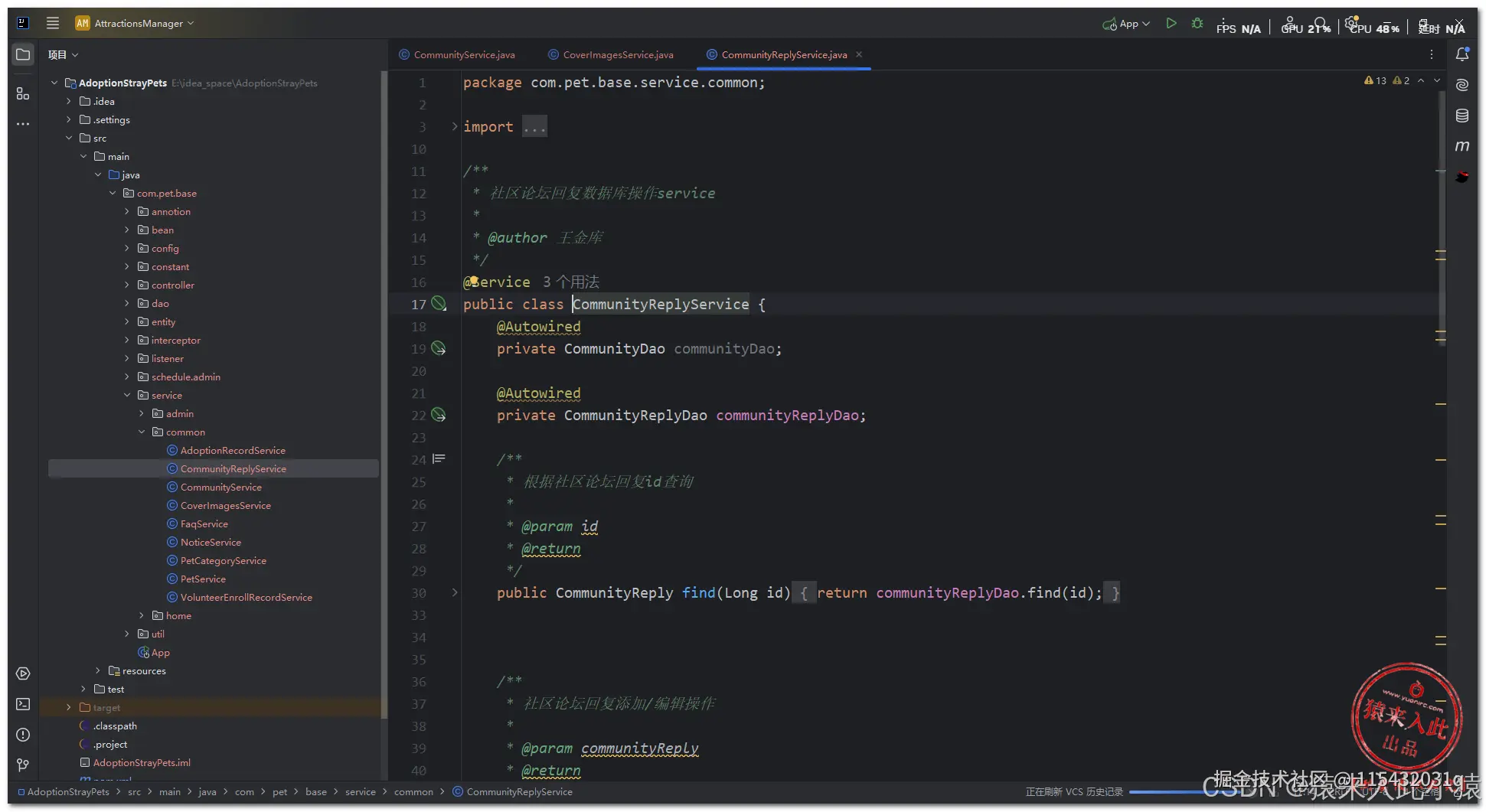Screen dimensions: 1486x812
Task: Close the CommunityReplyService.java tab
Action: [x=859, y=54]
